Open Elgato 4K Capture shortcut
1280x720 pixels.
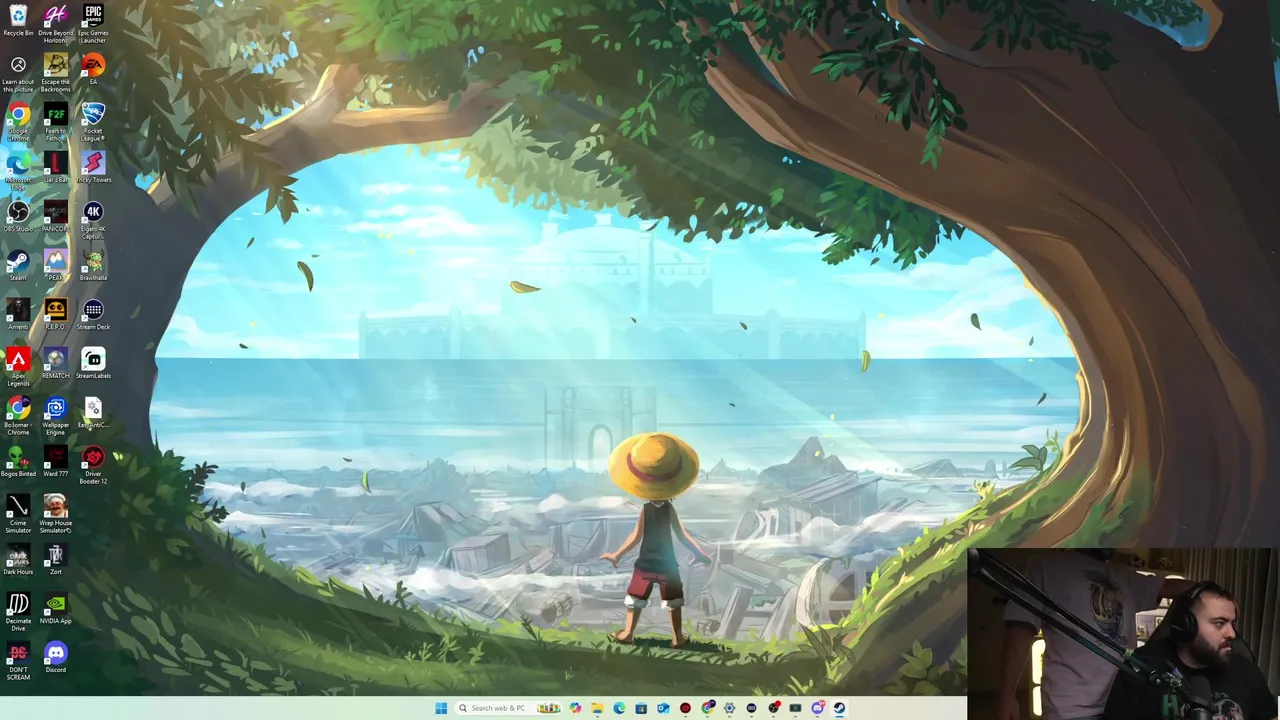point(93,220)
